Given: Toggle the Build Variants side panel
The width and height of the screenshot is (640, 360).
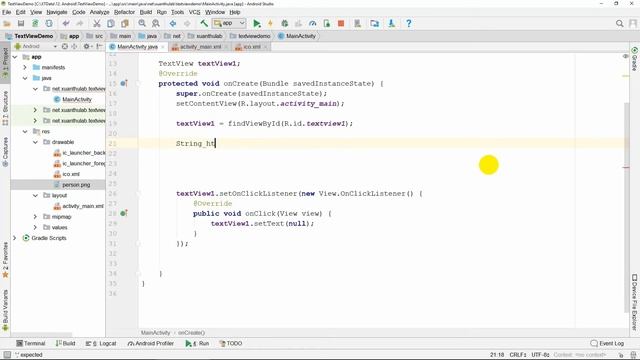Looking at the screenshot, I should 5,310.
